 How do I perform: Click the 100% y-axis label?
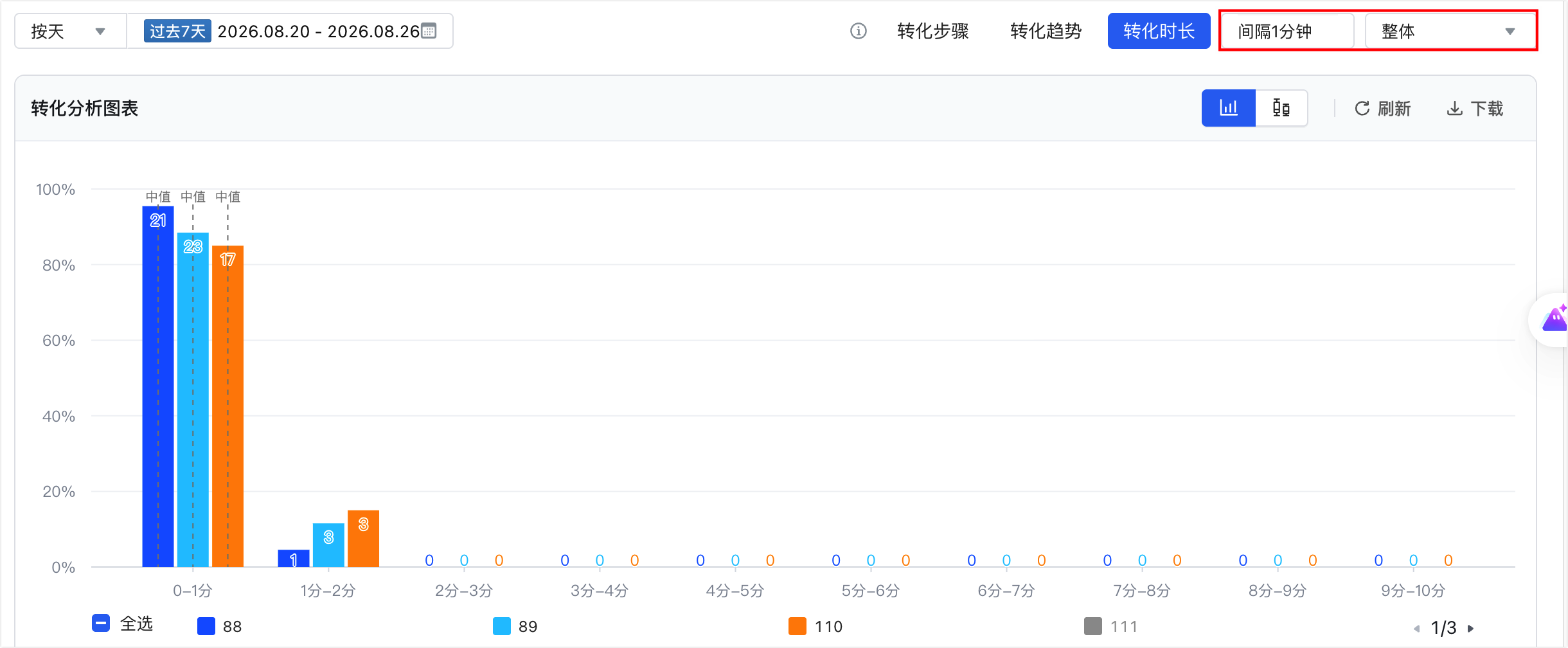[55, 190]
